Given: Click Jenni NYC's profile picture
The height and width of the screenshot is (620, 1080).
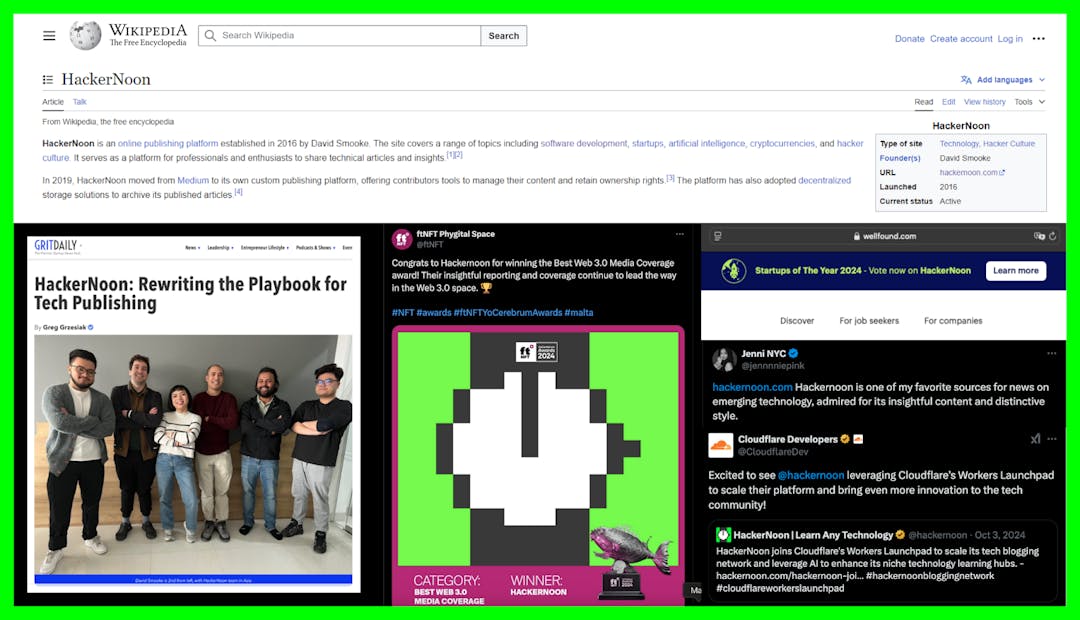Looking at the screenshot, I should (x=724, y=360).
